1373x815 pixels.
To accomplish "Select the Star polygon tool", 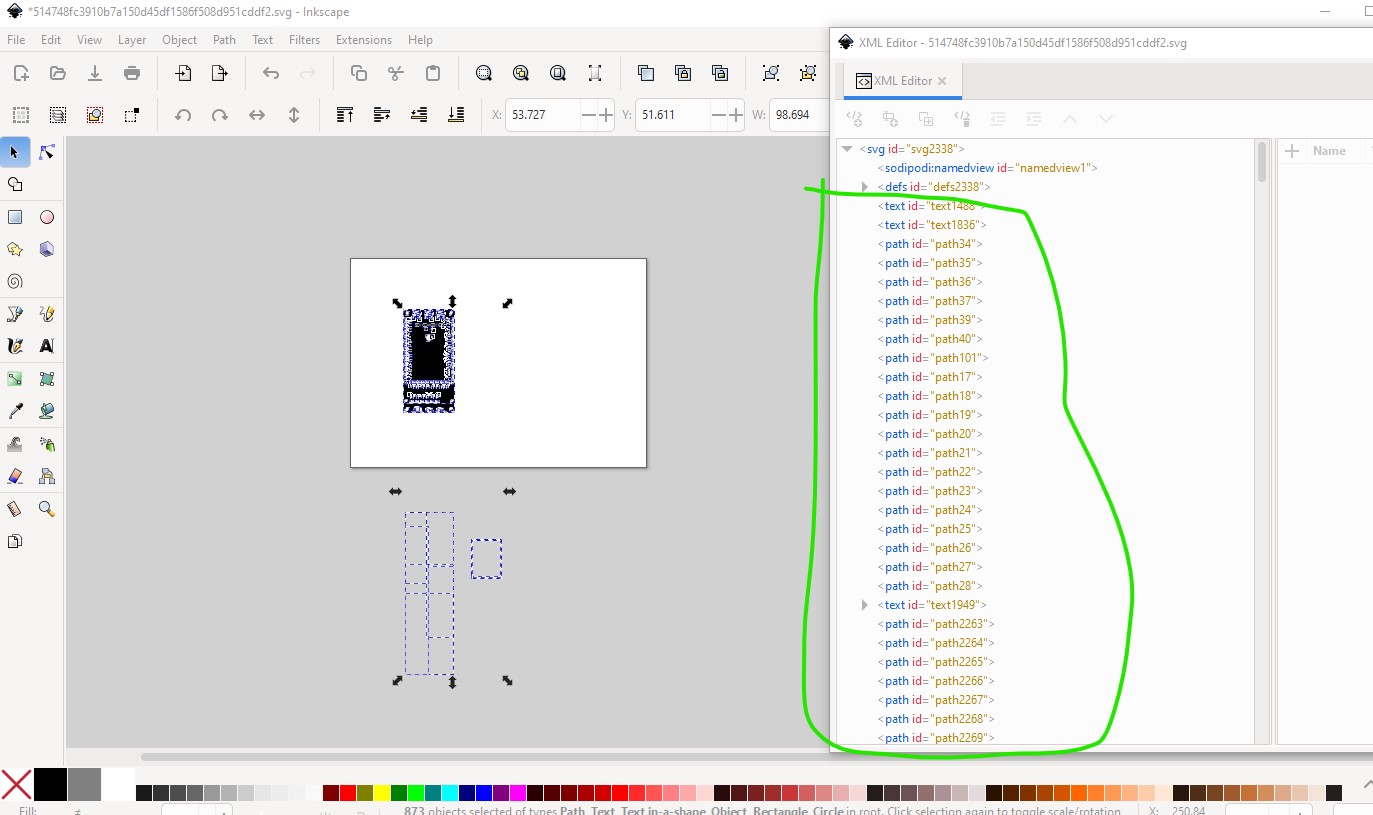I will click(x=15, y=249).
